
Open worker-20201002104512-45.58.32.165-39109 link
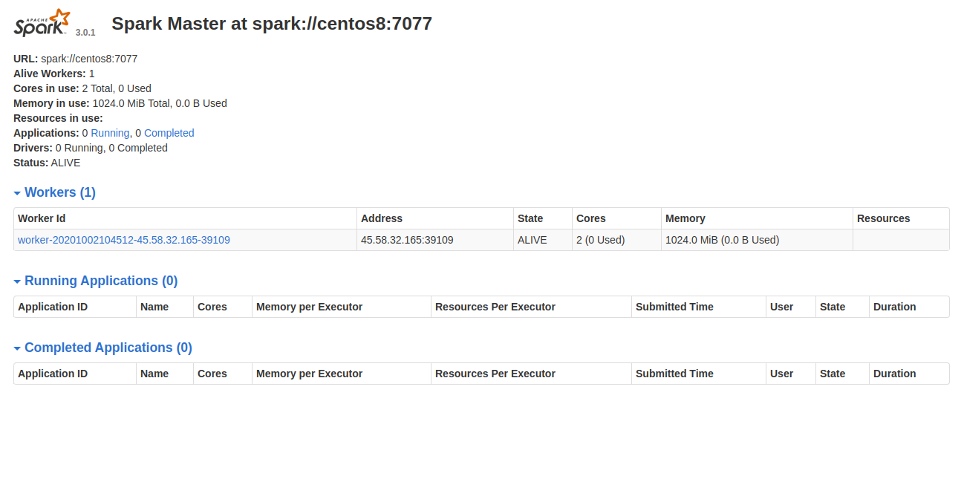(x=124, y=240)
